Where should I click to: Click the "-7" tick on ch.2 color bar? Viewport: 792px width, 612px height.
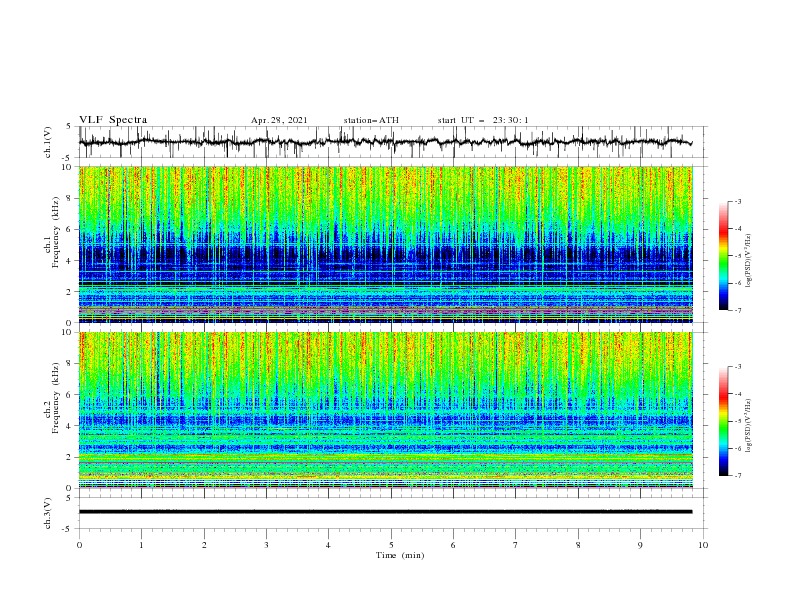pos(737,476)
